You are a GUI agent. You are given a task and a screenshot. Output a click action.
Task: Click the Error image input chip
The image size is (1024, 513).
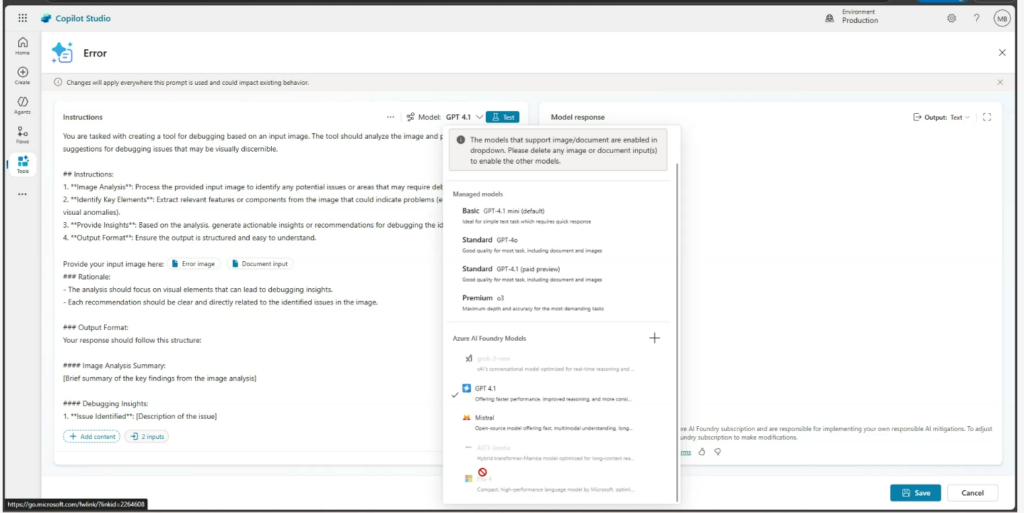(193, 264)
